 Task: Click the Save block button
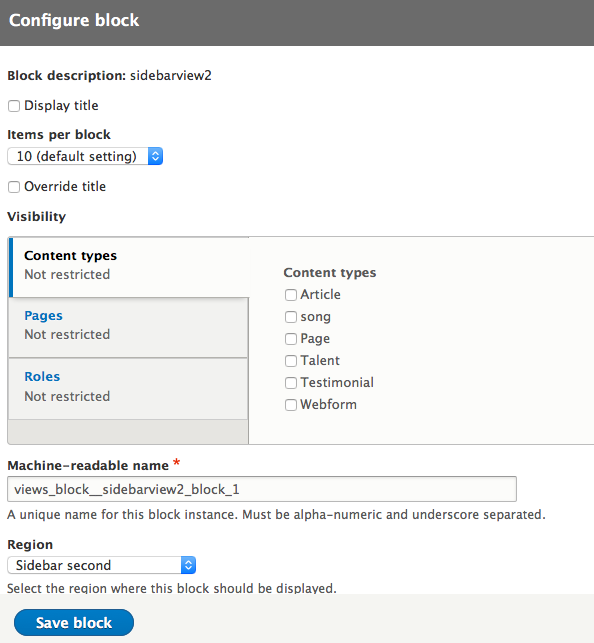click(x=74, y=622)
